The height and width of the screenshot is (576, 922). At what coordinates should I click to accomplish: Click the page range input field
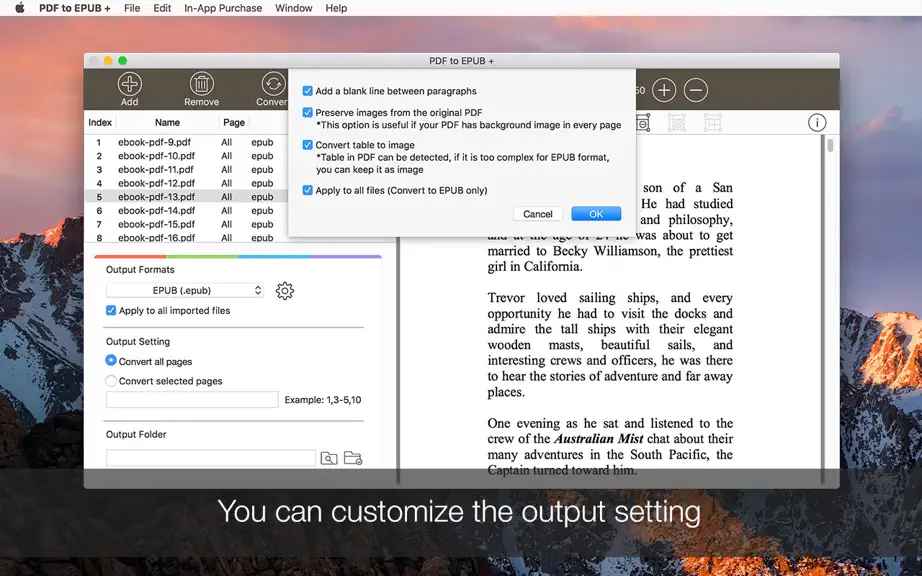(x=192, y=400)
